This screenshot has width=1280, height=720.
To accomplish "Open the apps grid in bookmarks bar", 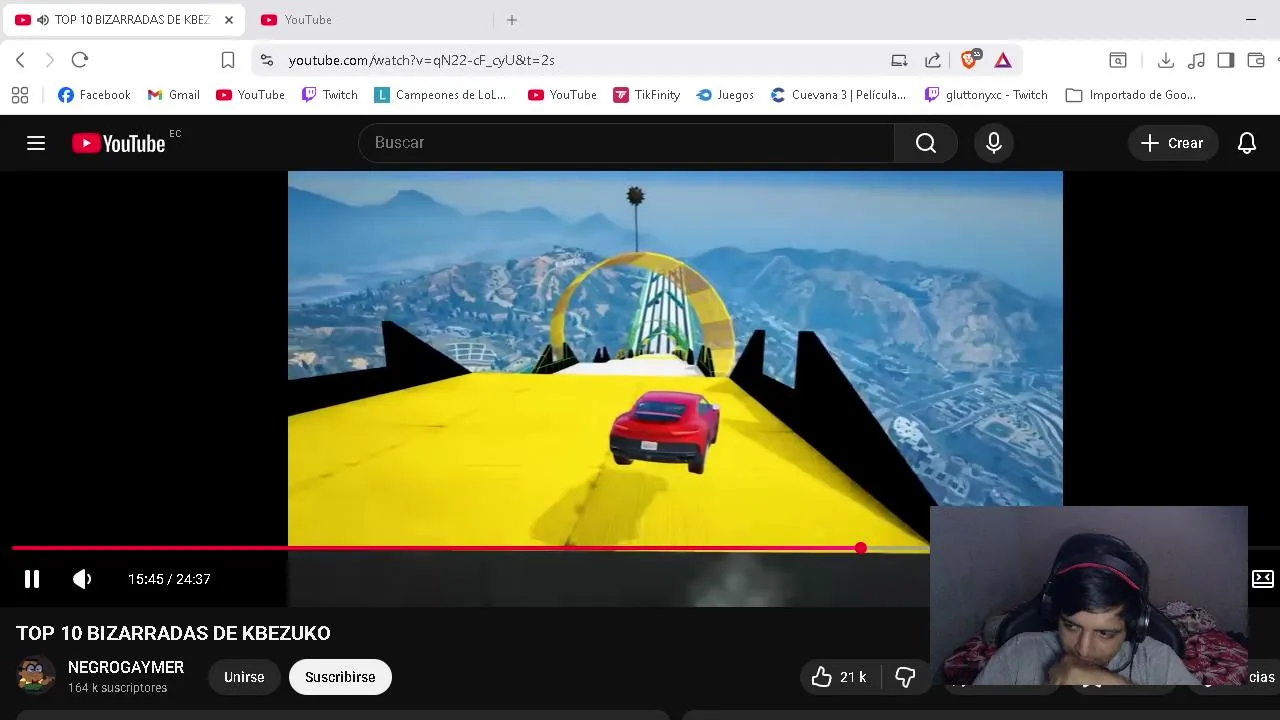I will pos(20,95).
